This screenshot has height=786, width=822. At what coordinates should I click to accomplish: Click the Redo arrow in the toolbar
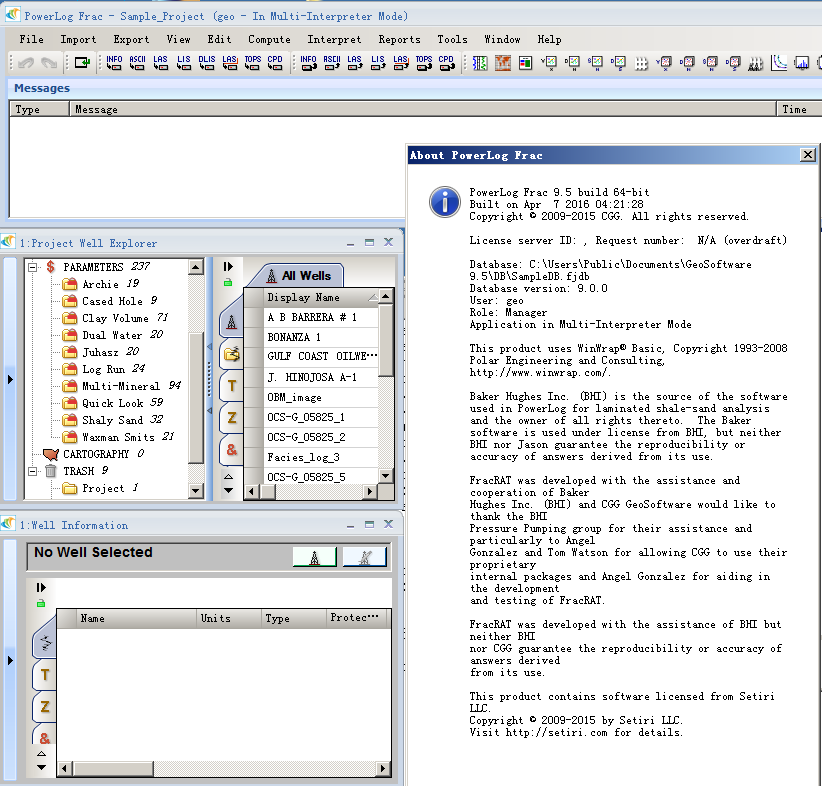[49, 63]
